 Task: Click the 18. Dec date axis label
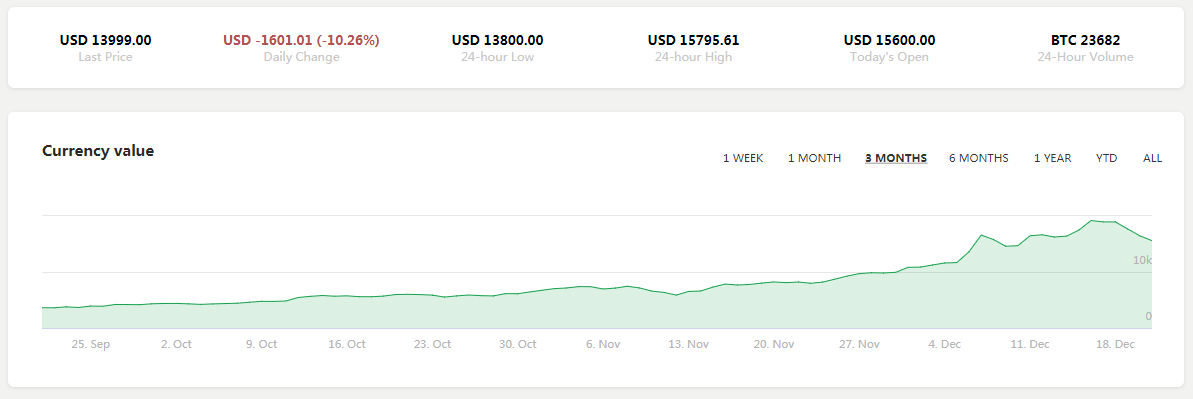[x=1115, y=344]
